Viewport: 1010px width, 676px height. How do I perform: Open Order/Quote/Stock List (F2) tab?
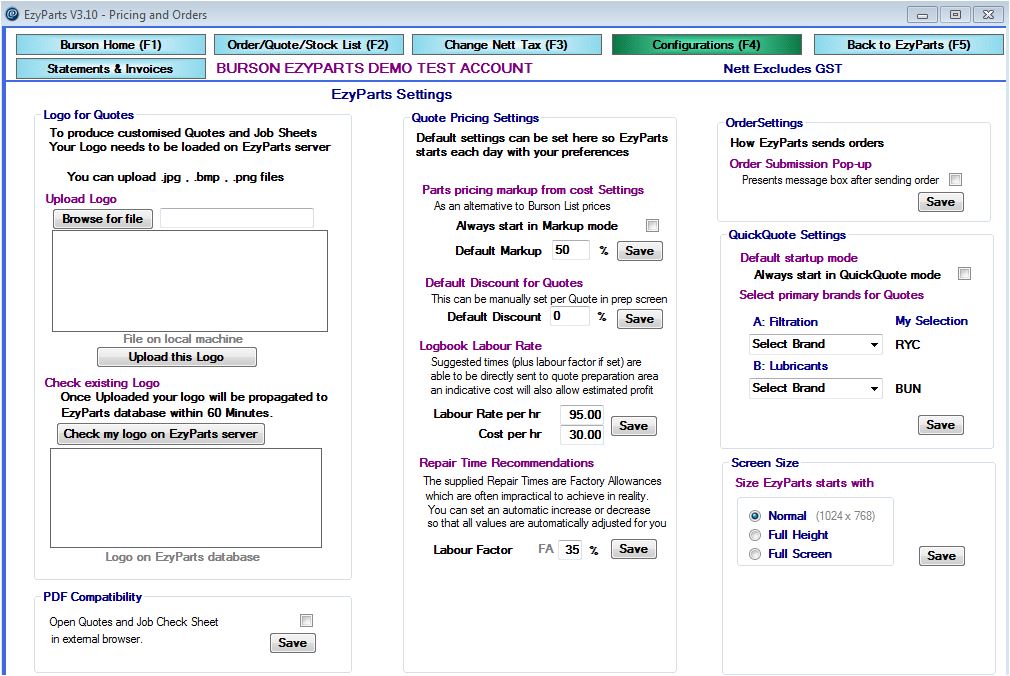(309, 44)
